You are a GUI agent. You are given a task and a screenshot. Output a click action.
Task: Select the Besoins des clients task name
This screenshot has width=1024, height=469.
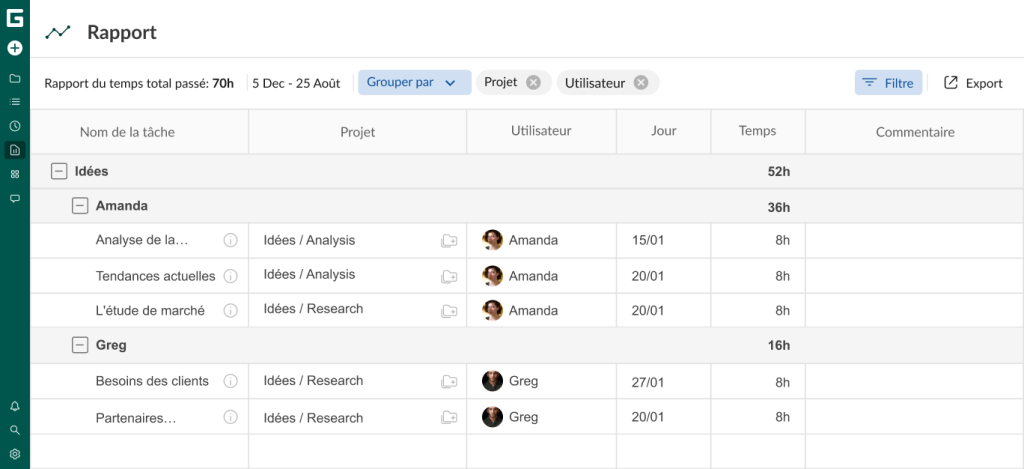(152, 381)
